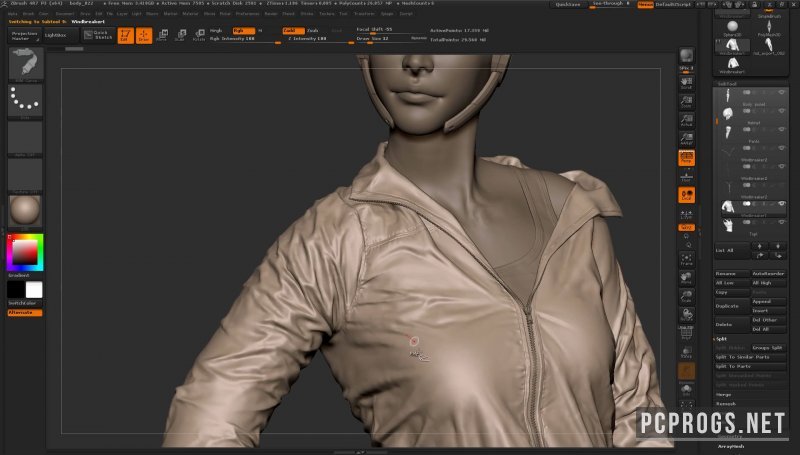Click the color picker square

(x=24, y=252)
